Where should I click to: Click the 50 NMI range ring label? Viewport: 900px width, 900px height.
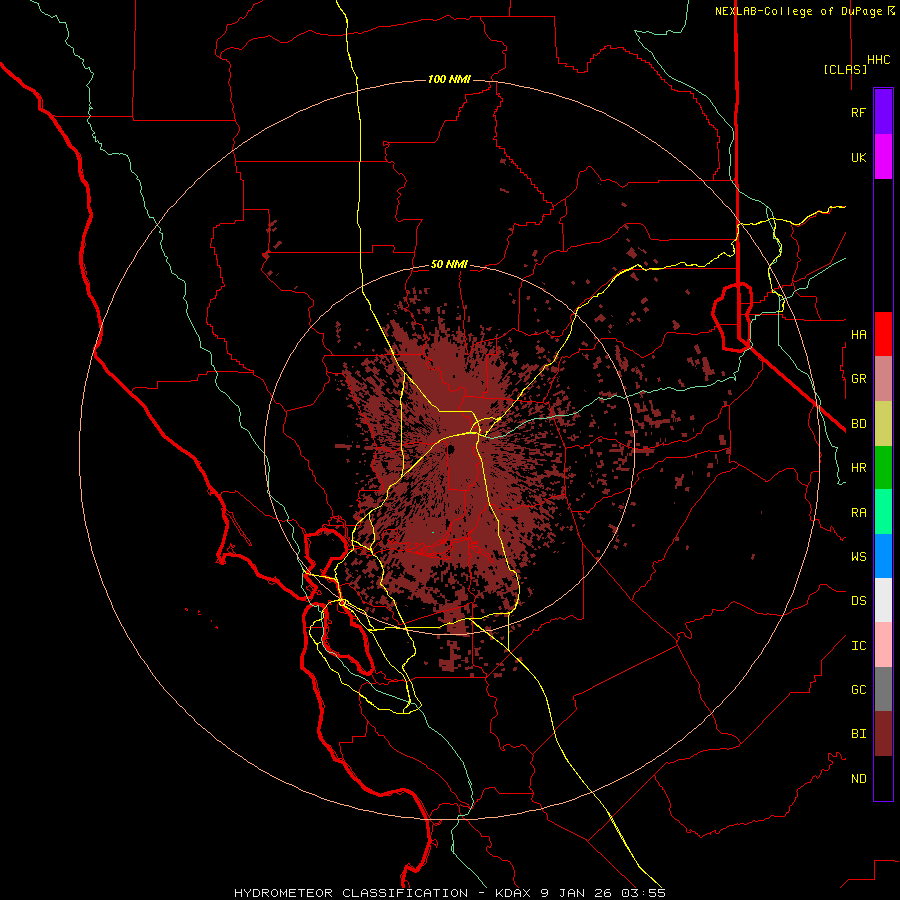pos(449,265)
